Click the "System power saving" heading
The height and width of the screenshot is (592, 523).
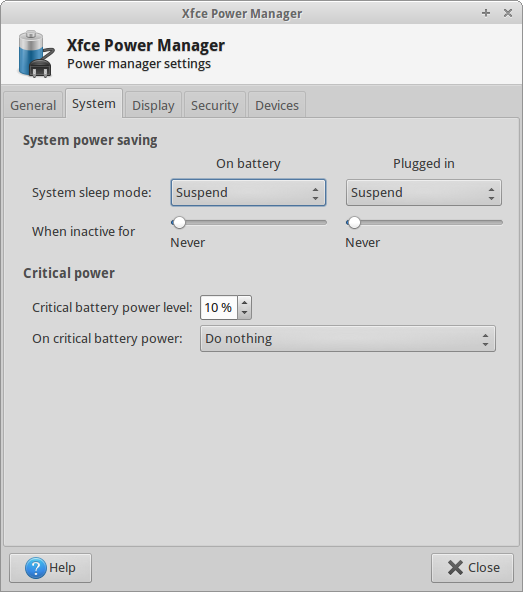pyautogui.click(x=90, y=140)
